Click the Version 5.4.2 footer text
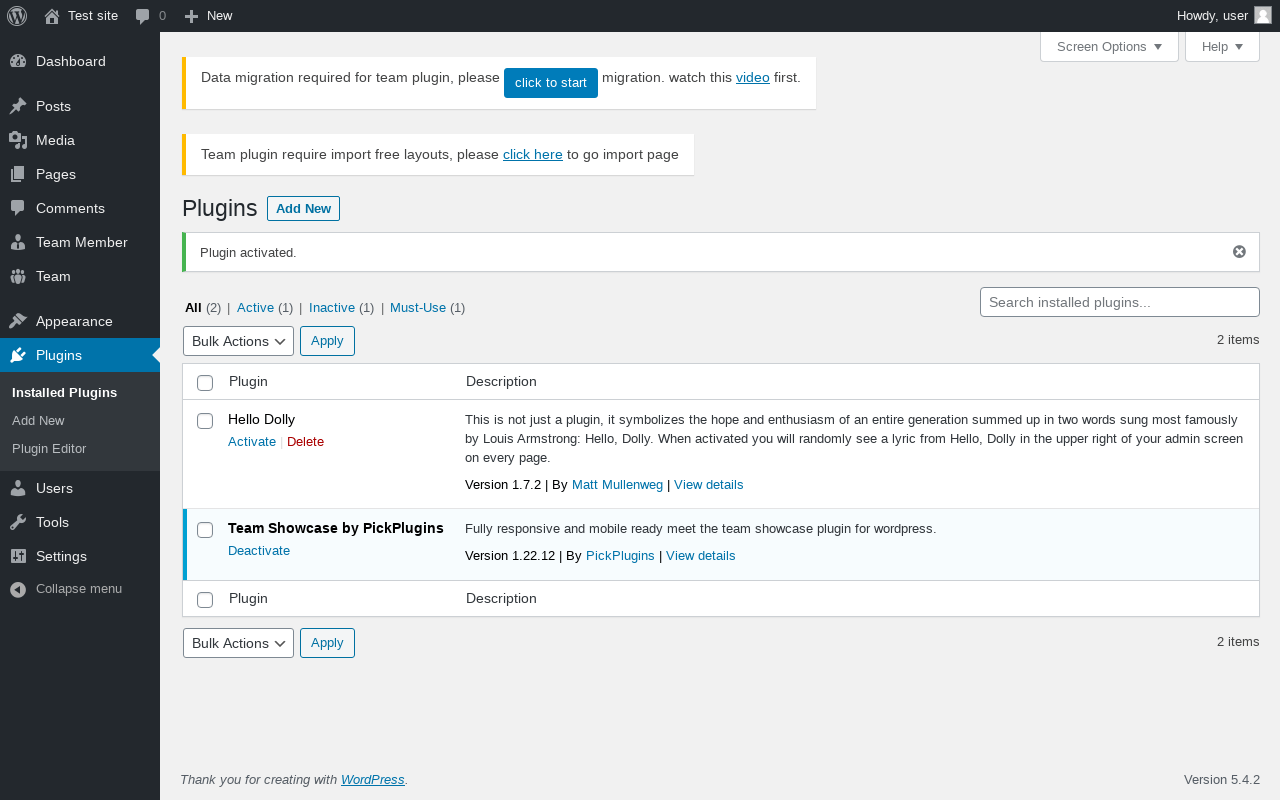 click(x=1222, y=780)
